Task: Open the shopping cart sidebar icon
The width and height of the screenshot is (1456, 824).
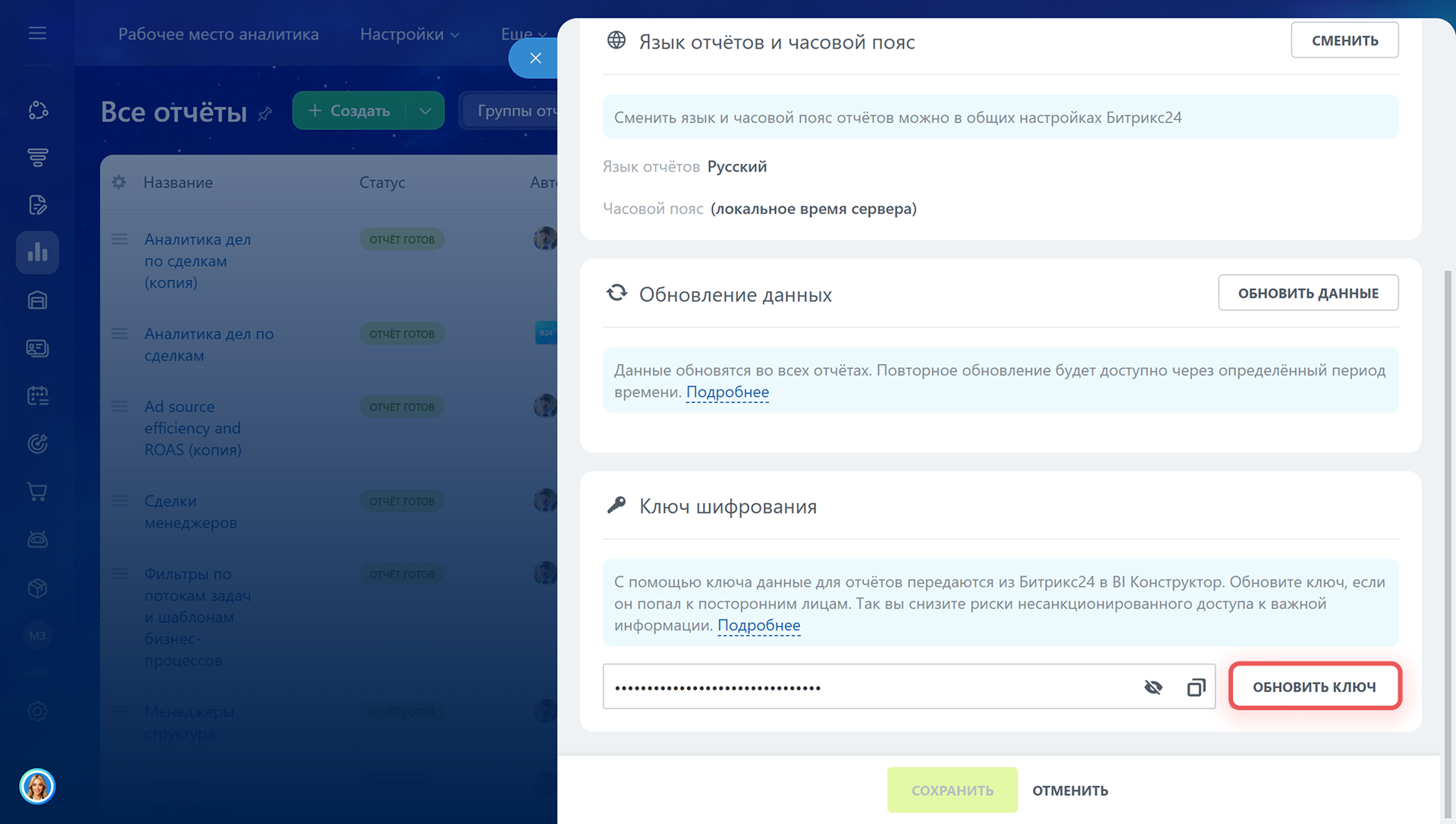Action: 37,492
